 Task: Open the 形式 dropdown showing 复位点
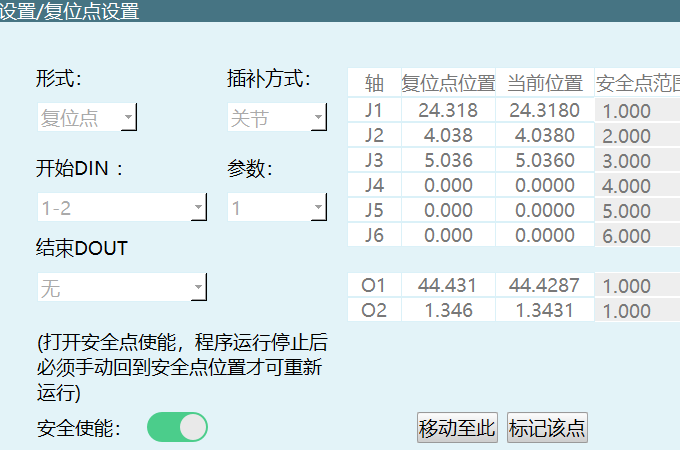pos(87,117)
